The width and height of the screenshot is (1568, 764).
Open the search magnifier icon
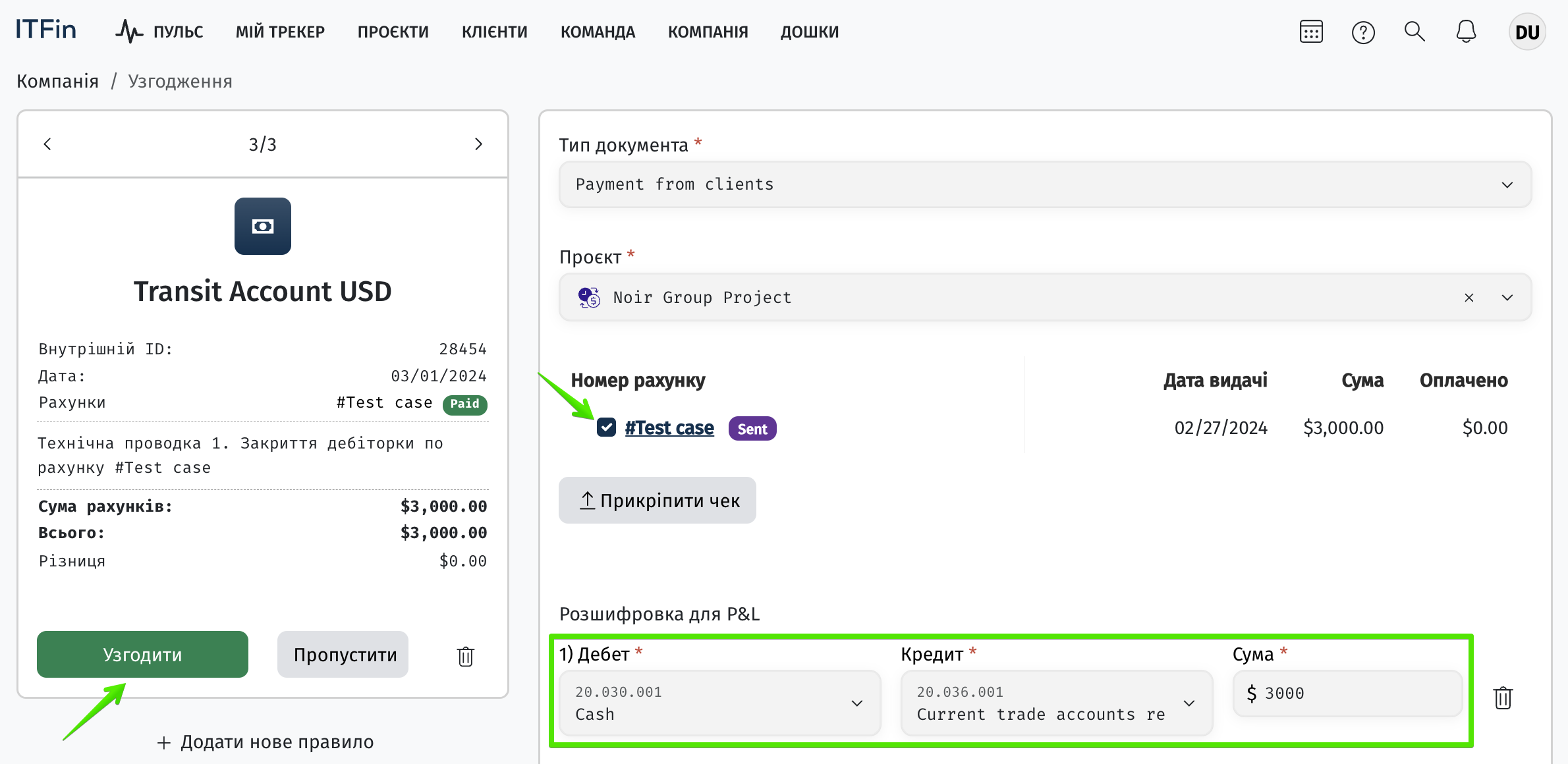click(1414, 32)
